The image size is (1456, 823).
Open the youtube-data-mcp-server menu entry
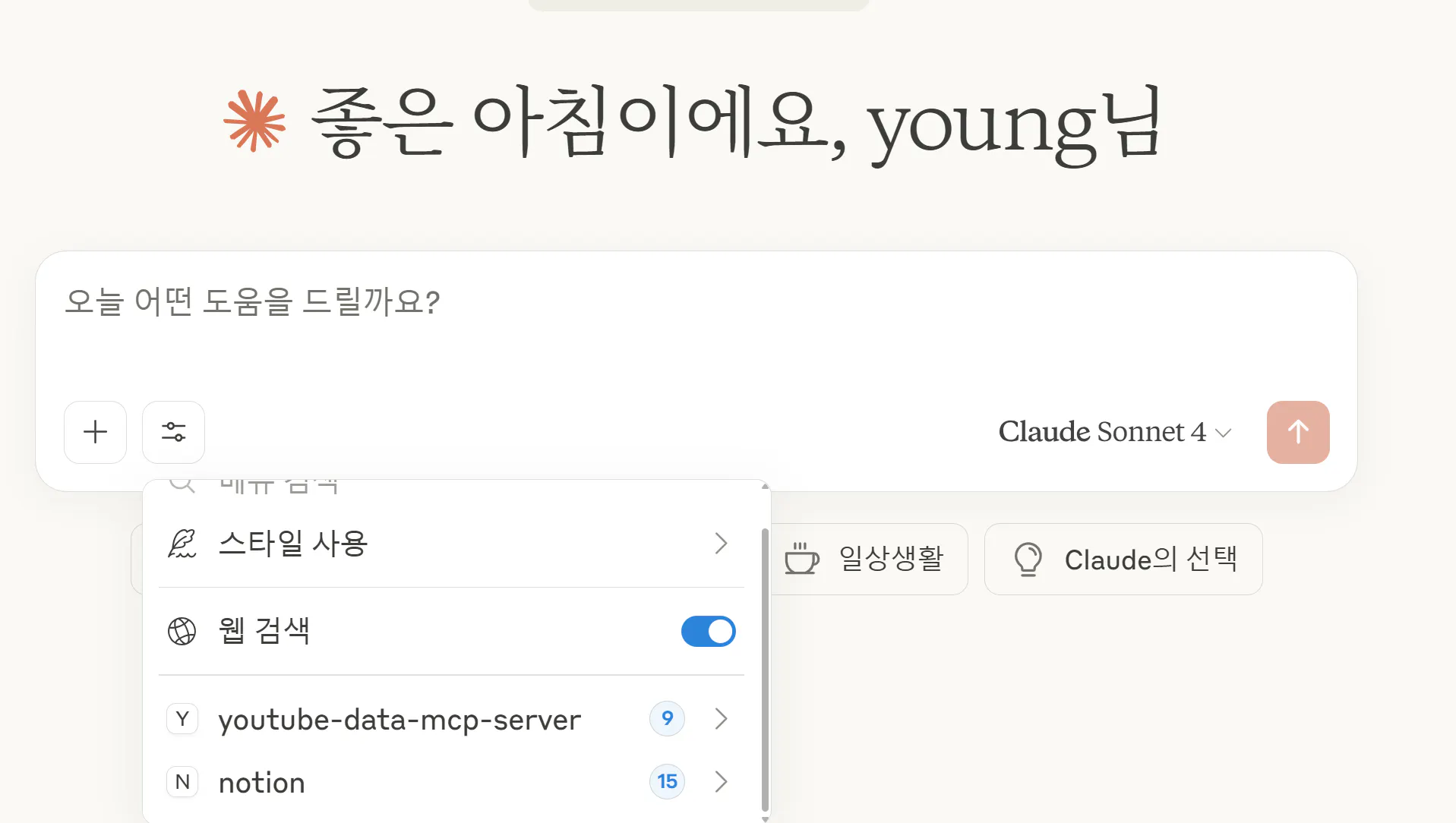(451, 719)
